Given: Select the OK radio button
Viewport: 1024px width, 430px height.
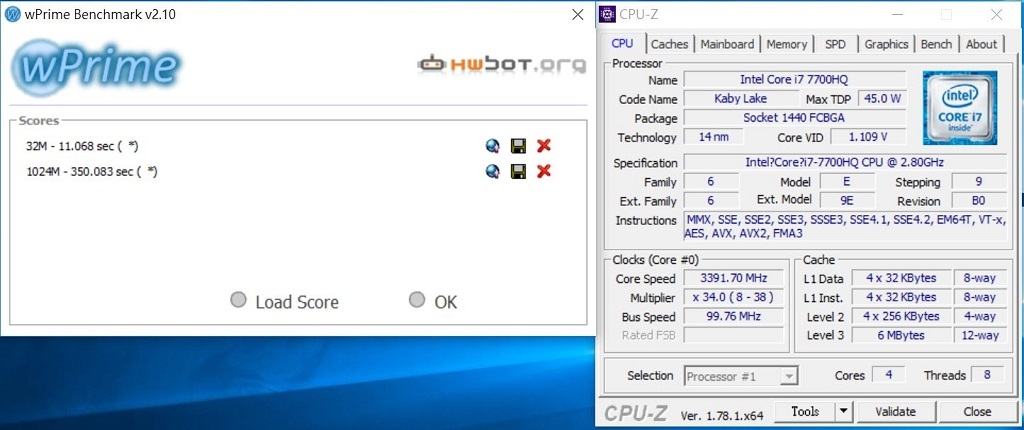Looking at the screenshot, I should [x=417, y=300].
